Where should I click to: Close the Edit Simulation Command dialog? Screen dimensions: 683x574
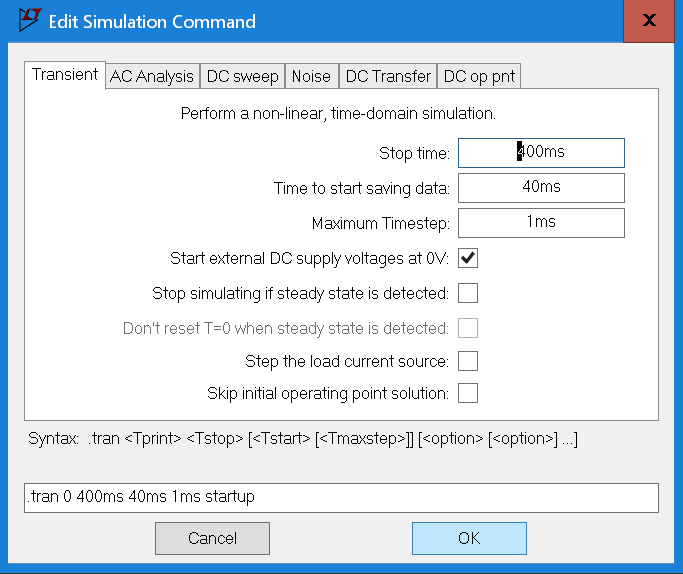point(649,21)
